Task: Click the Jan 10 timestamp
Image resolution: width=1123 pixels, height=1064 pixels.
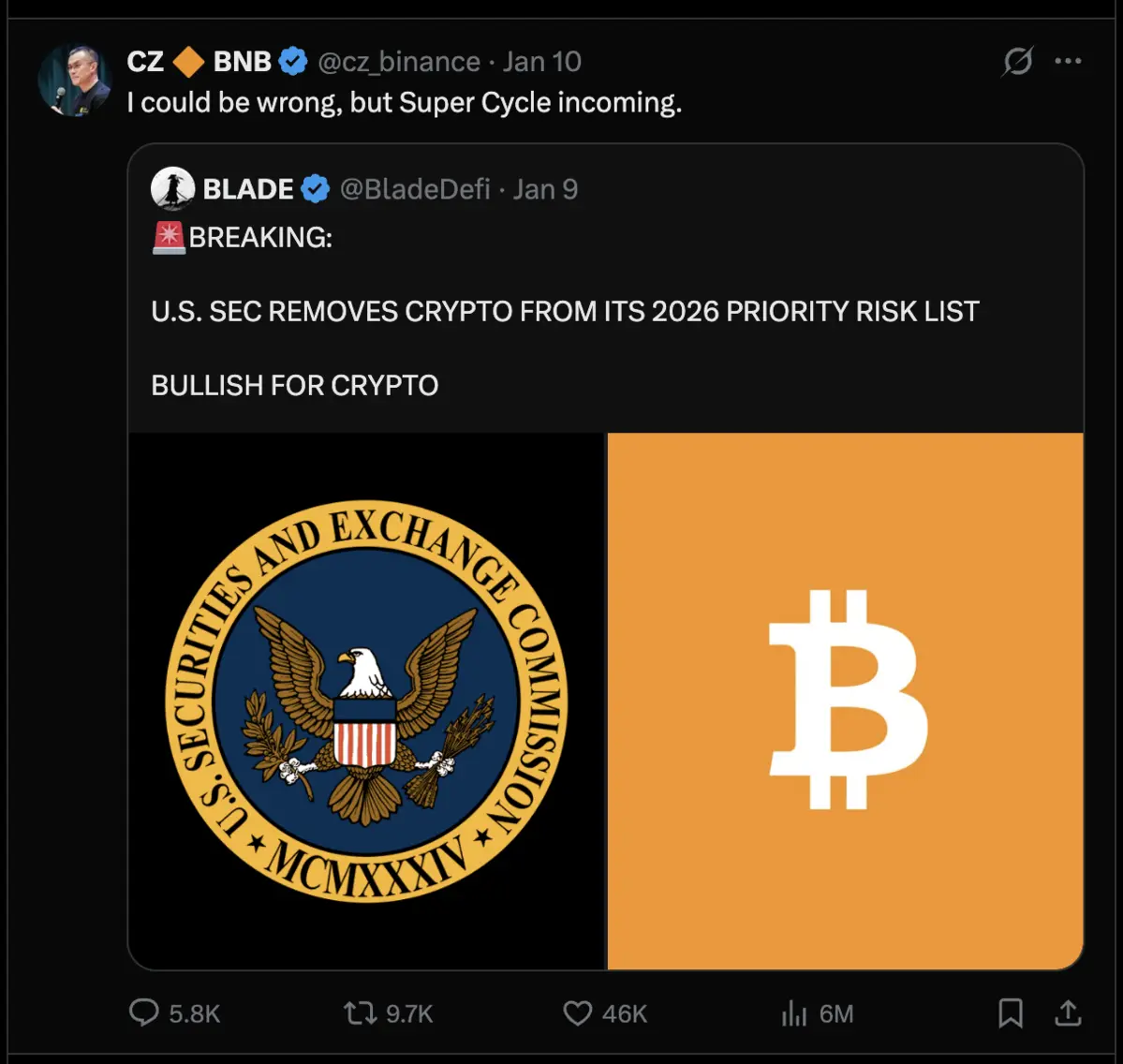Action: (541, 62)
